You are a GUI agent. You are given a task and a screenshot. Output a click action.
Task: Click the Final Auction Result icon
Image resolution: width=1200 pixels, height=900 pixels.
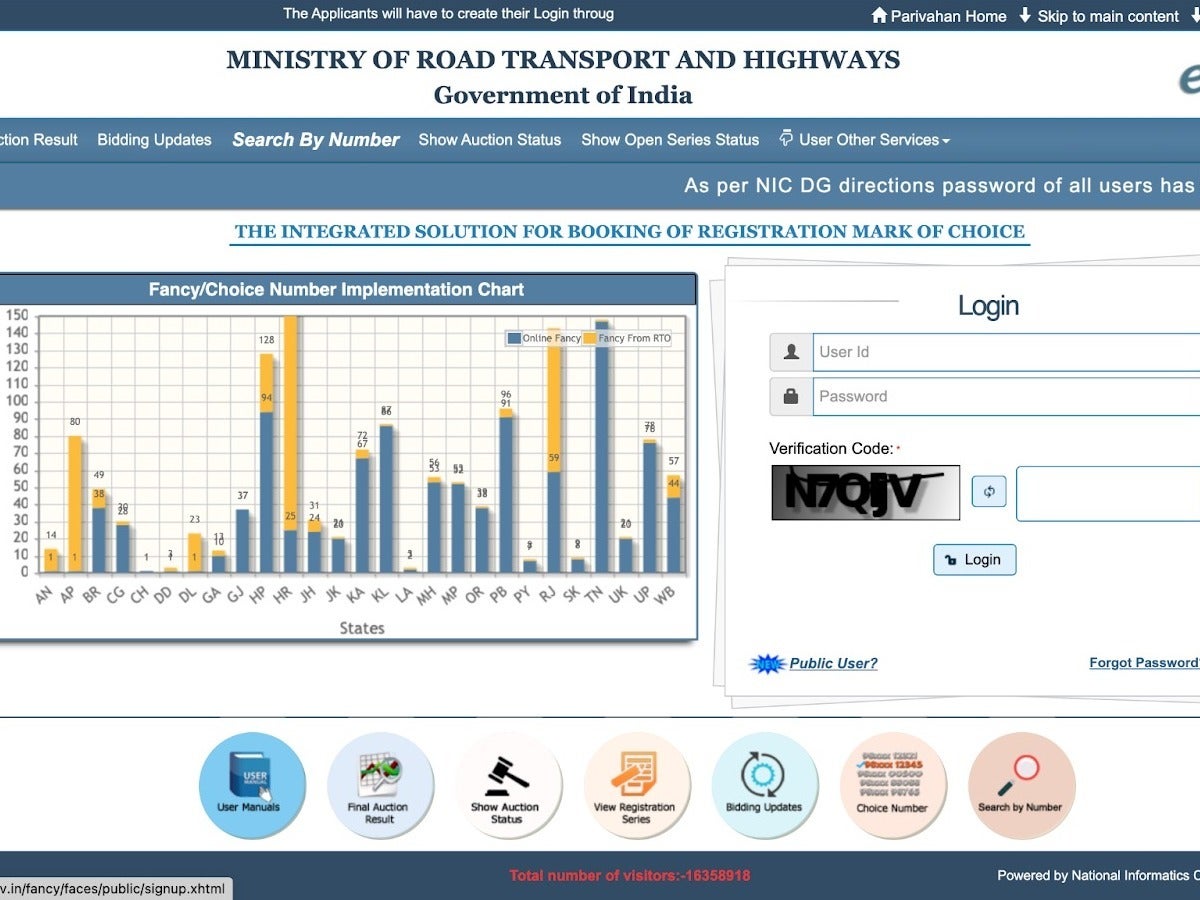click(x=379, y=785)
